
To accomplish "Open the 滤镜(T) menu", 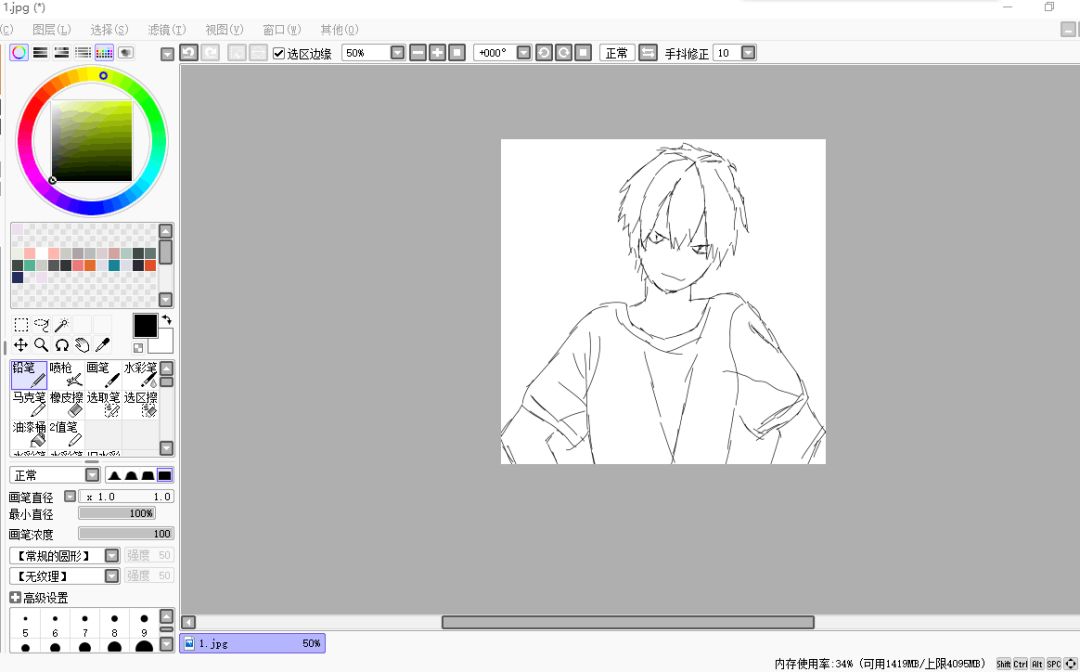I will coord(167,30).
